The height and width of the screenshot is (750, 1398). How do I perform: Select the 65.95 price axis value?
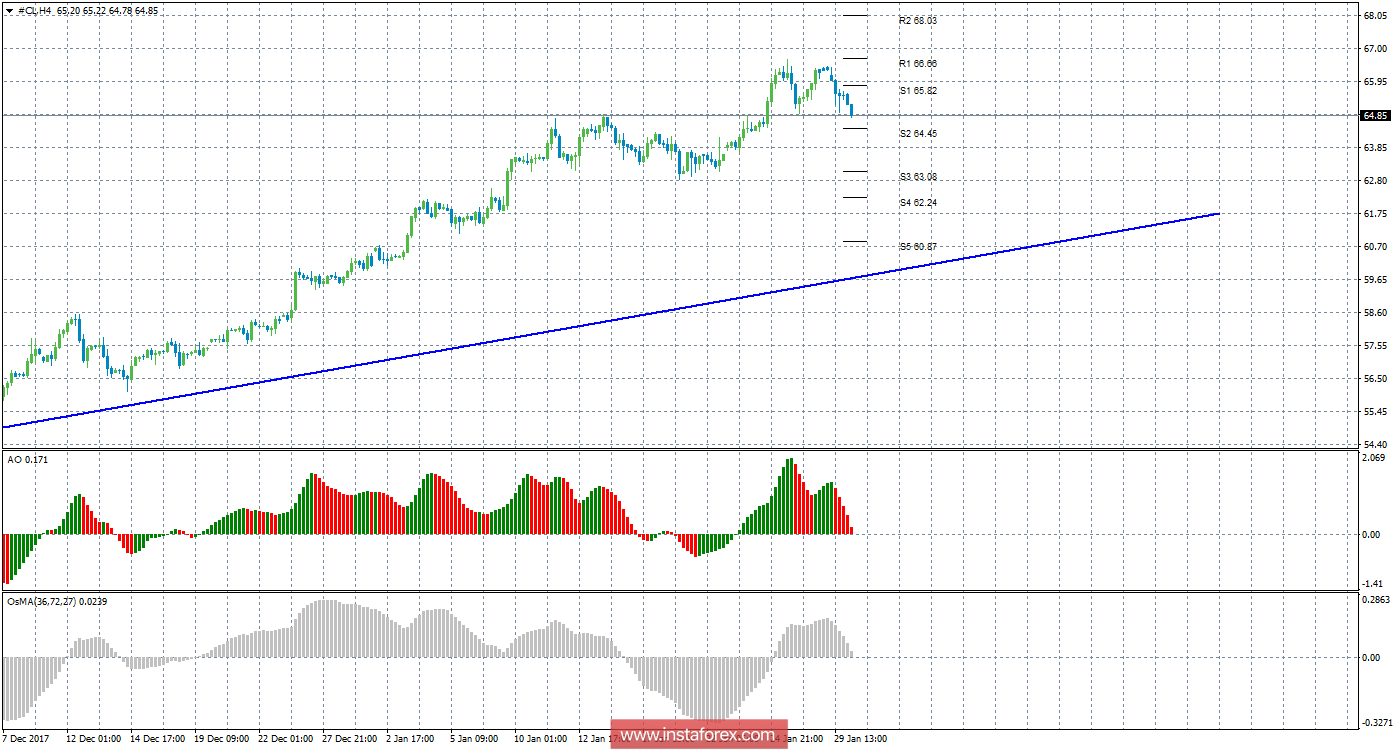coord(1375,82)
